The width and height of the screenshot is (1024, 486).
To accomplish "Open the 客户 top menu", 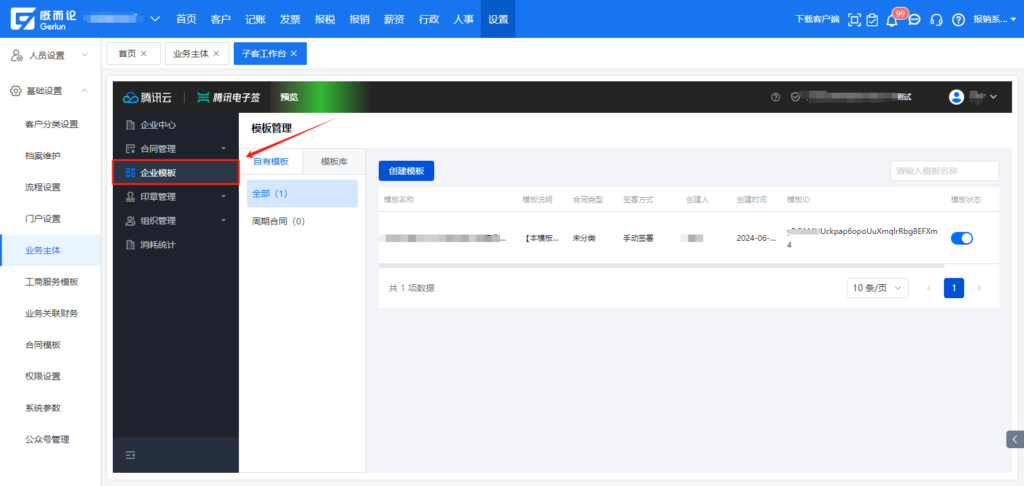I will pyautogui.click(x=221, y=19).
